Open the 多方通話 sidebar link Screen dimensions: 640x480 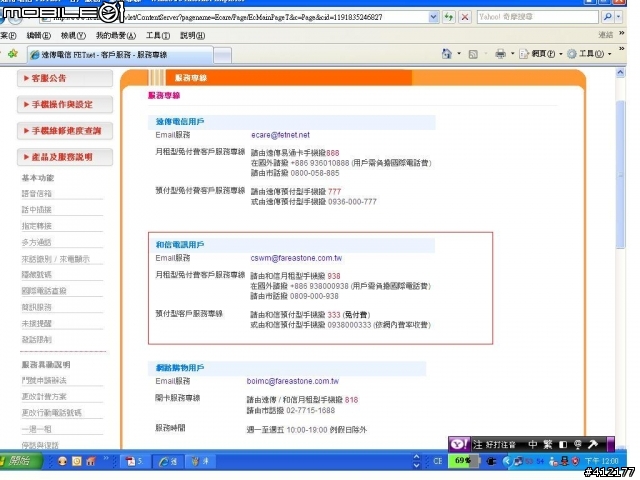(x=37, y=242)
